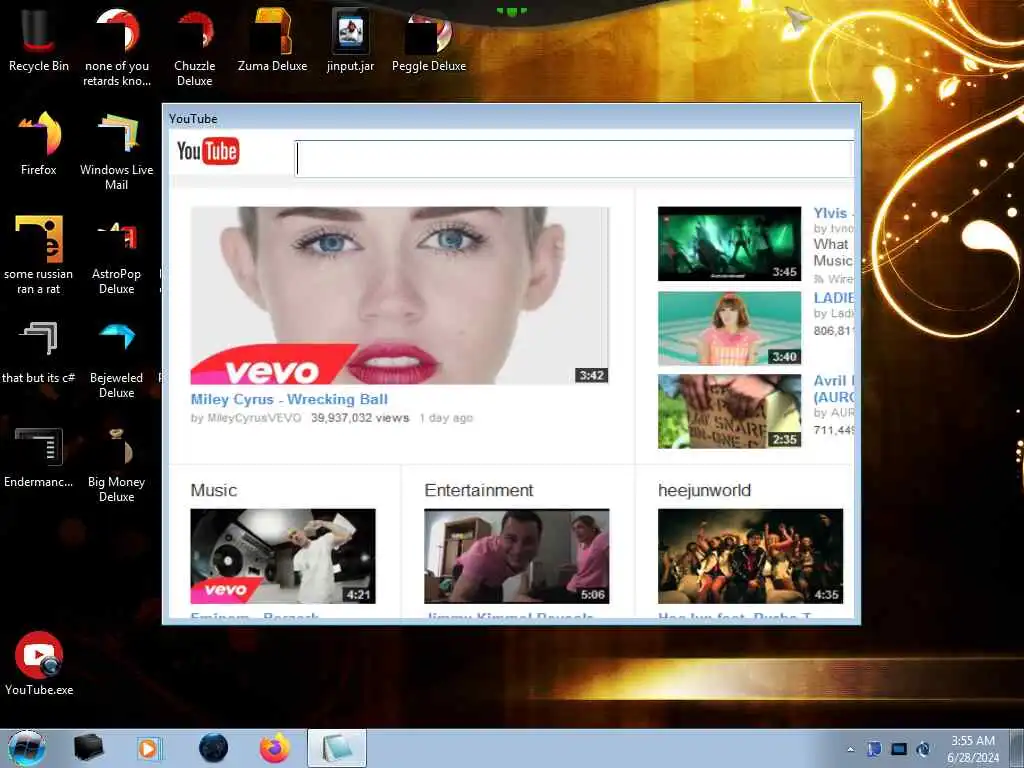Select the YouTube.exe desktop icon
This screenshot has width=1024, height=768.
pos(39,664)
